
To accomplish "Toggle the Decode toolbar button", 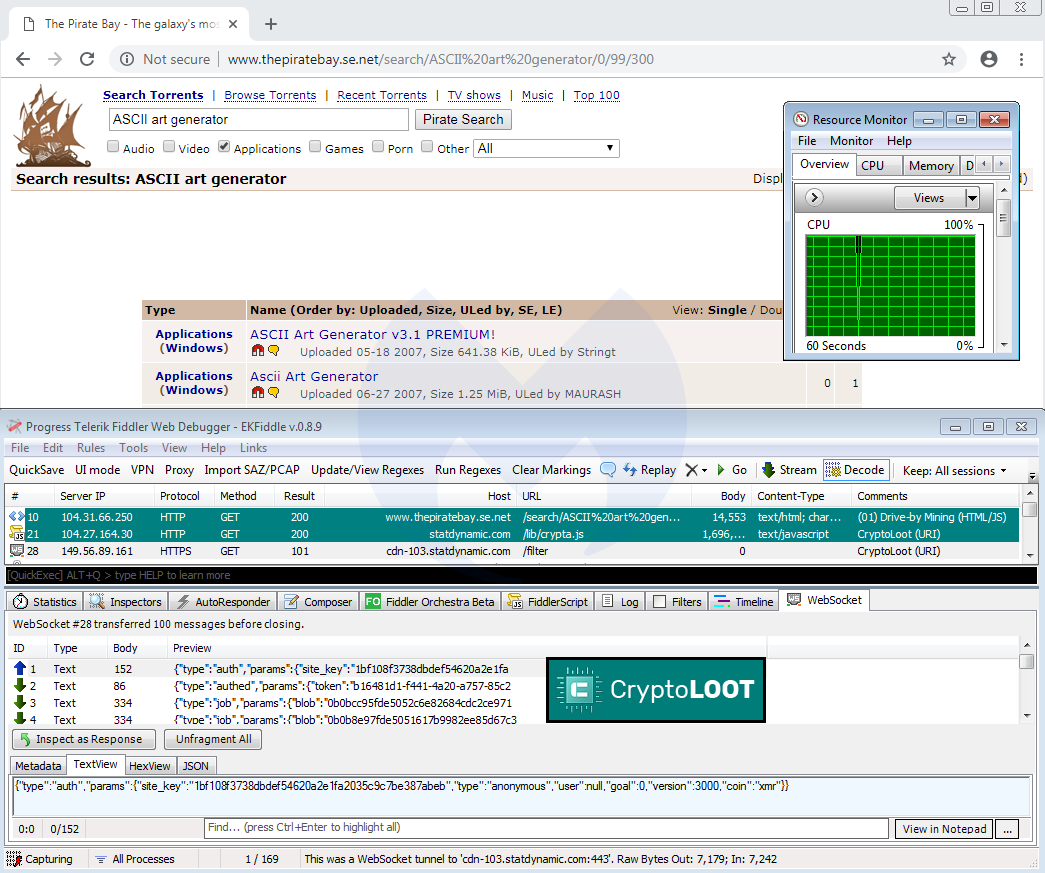I will tap(856, 470).
